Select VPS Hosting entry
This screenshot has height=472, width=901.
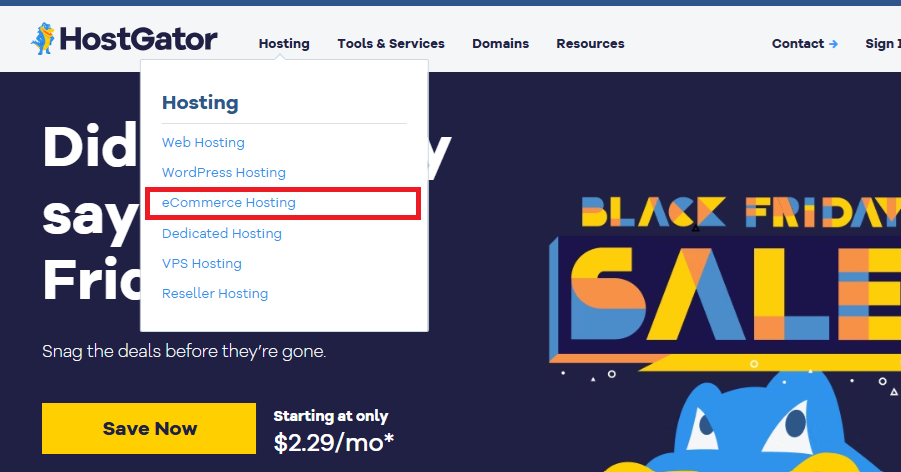(202, 263)
